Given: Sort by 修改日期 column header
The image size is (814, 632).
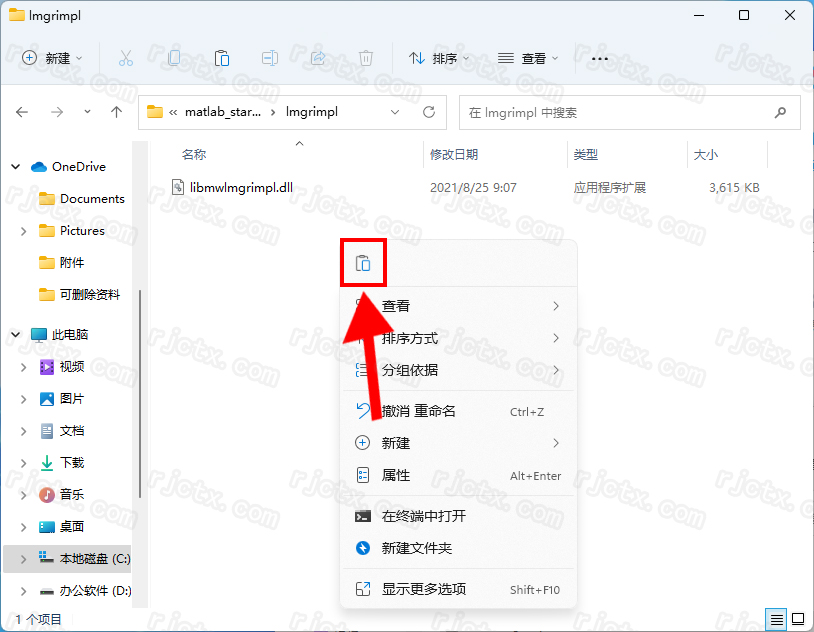Looking at the screenshot, I should point(454,155).
